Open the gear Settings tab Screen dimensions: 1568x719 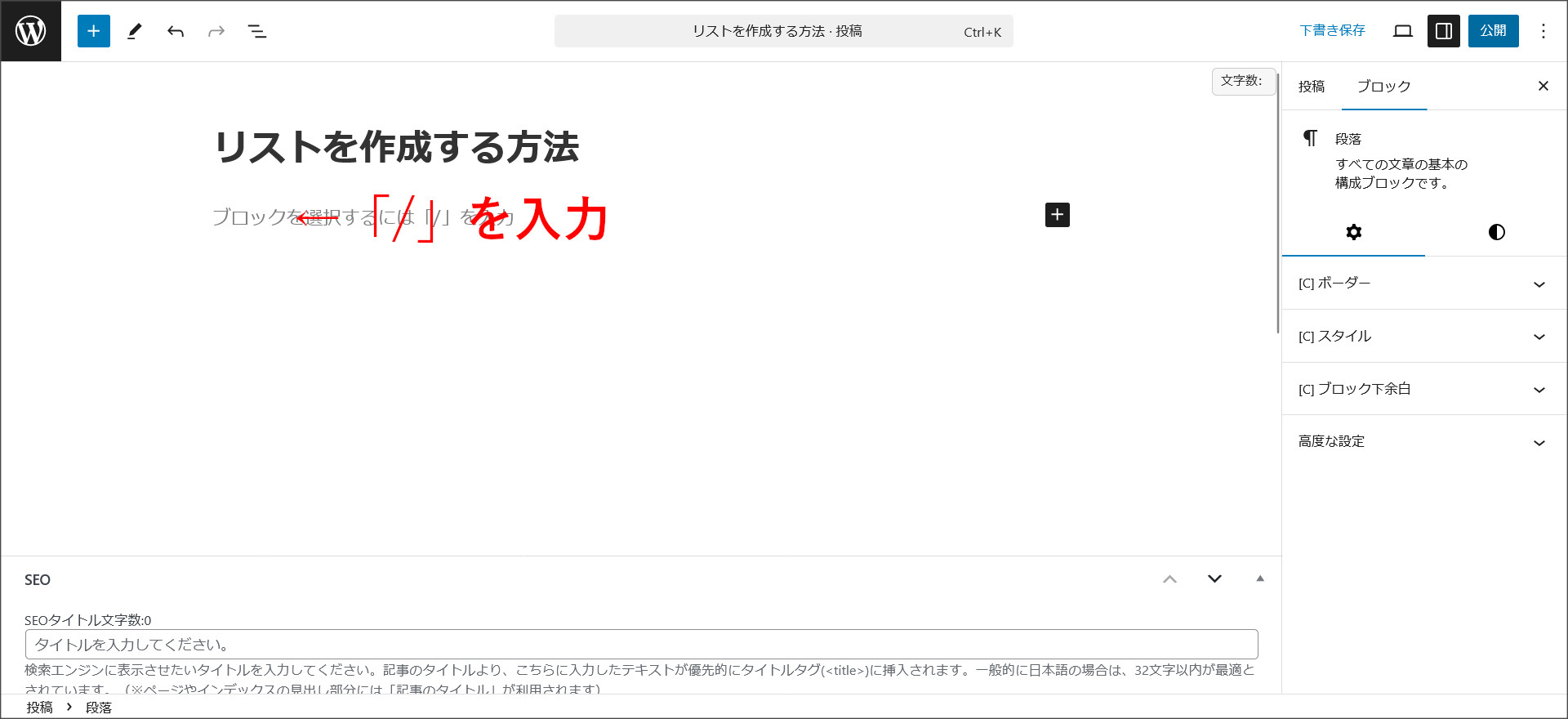click(1354, 232)
